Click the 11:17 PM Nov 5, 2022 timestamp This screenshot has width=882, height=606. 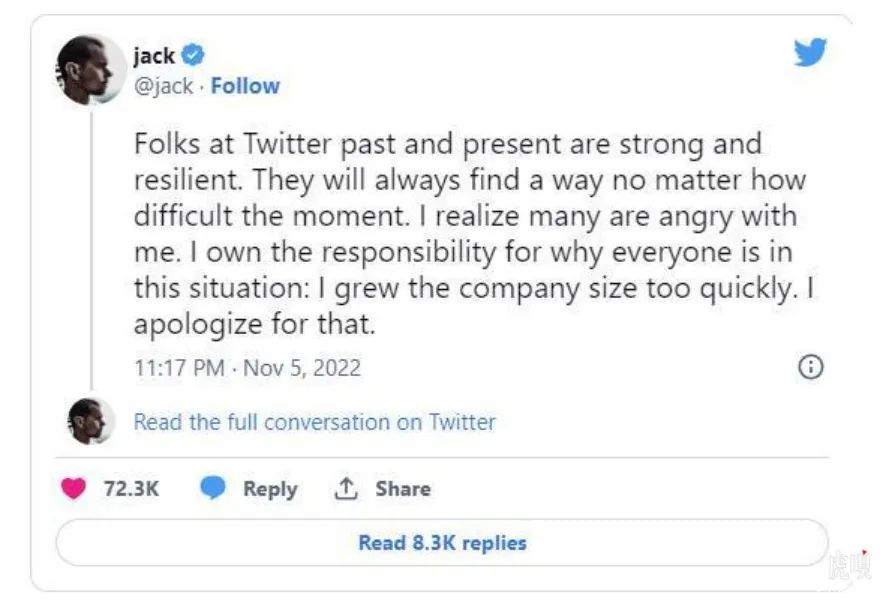(x=247, y=368)
